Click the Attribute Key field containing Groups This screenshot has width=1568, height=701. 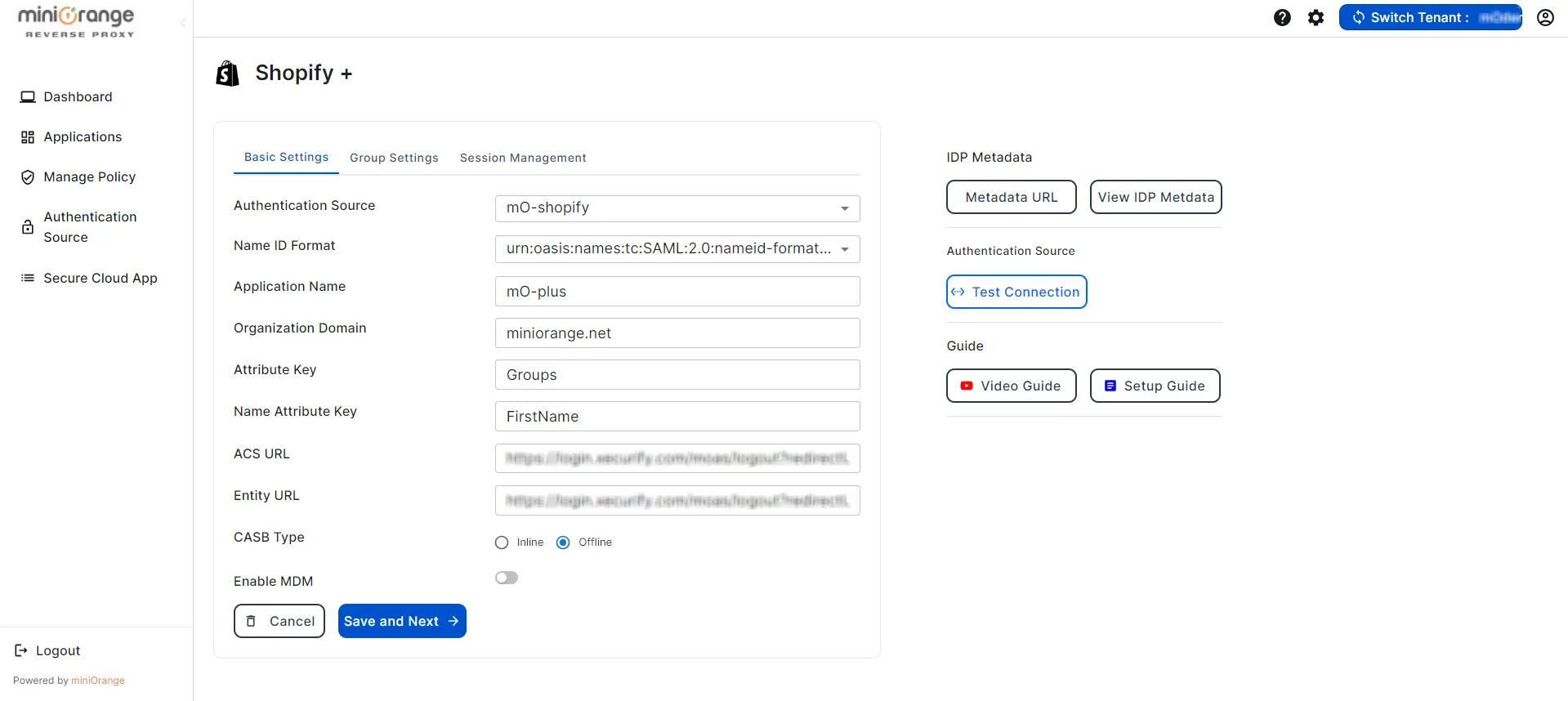(x=677, y=375)
